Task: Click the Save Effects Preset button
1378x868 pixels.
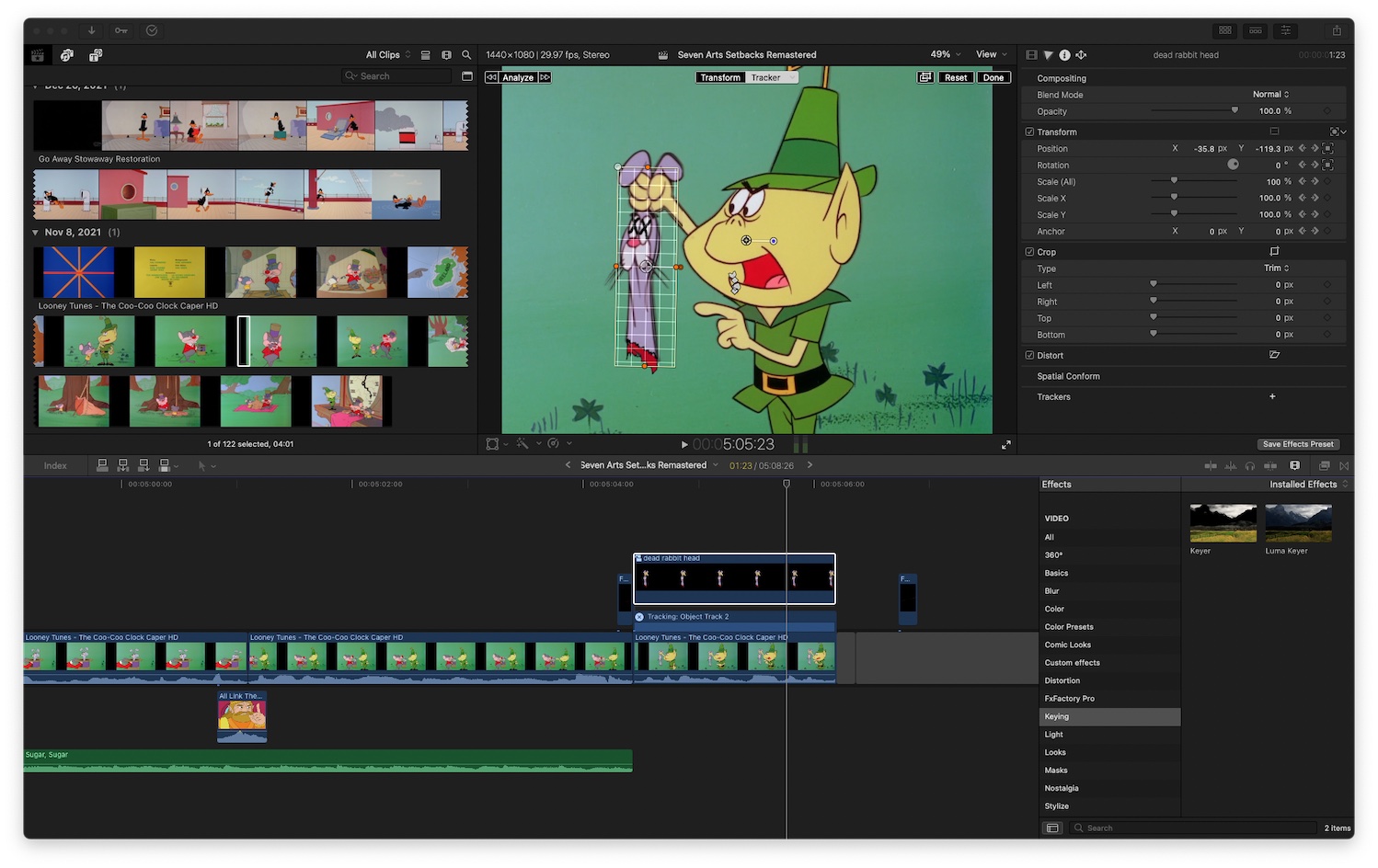Action: pos(1298,444)
